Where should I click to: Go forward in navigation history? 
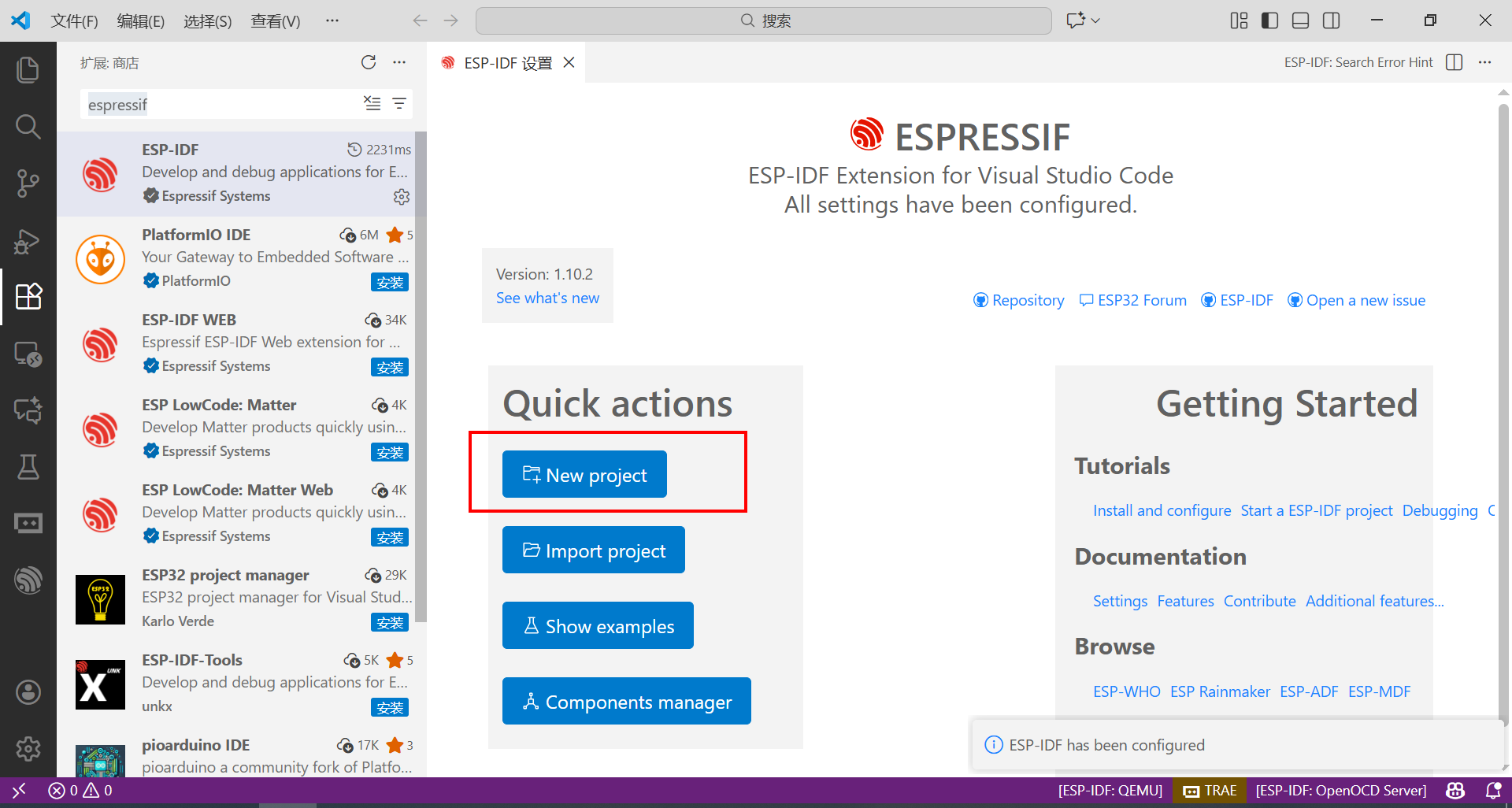click(450, 20)
